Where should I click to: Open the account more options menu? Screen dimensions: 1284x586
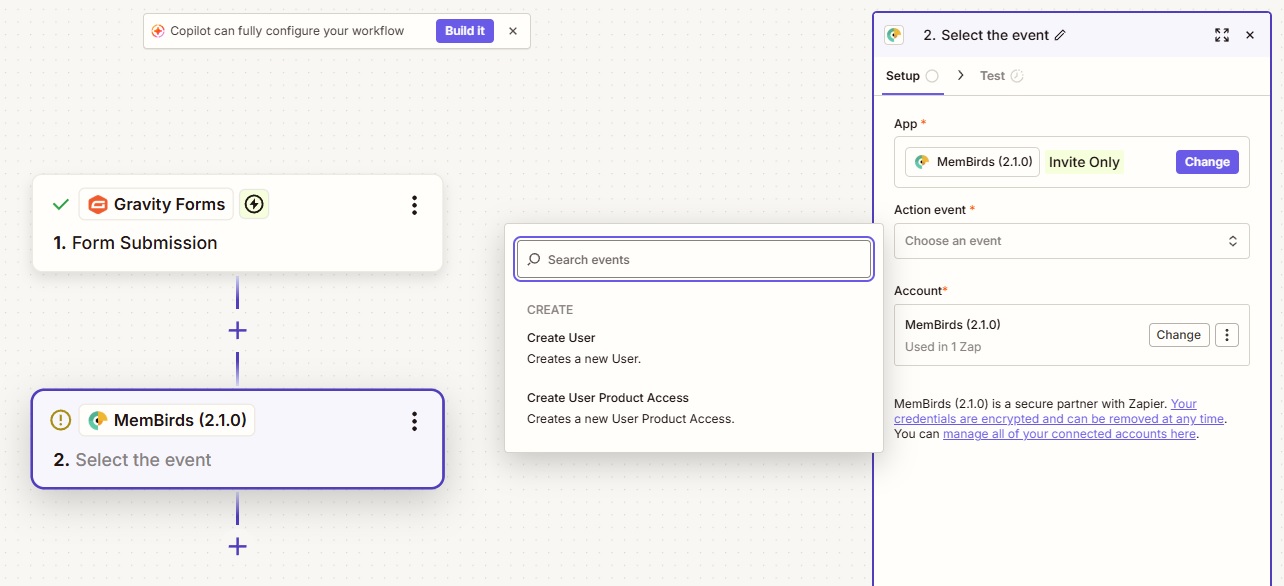[1227, 335]
